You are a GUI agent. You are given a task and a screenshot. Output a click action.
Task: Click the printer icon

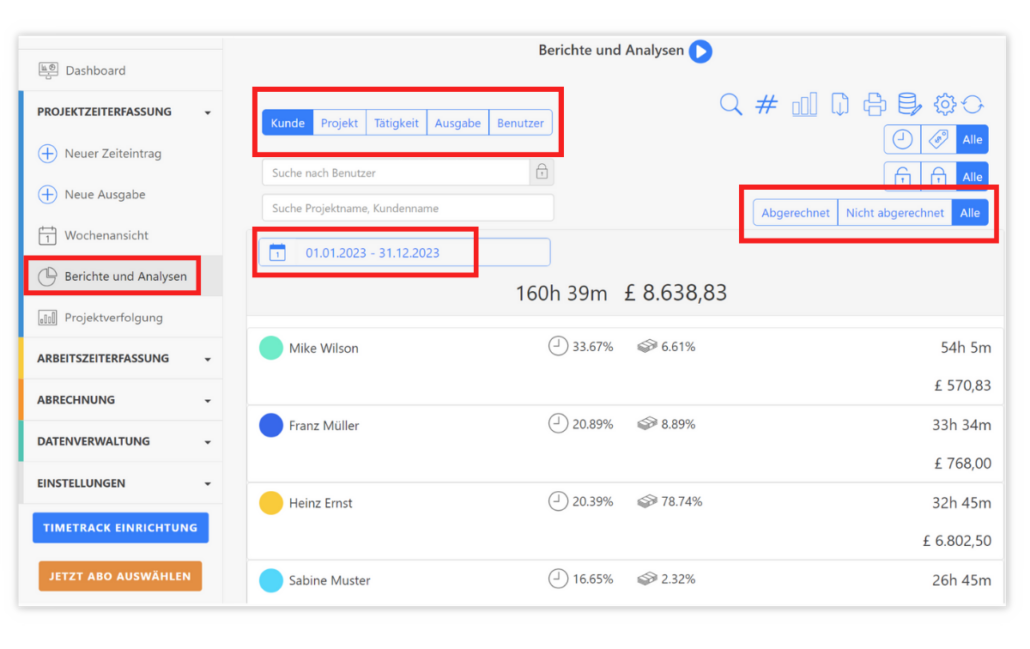tap(875, 104)
